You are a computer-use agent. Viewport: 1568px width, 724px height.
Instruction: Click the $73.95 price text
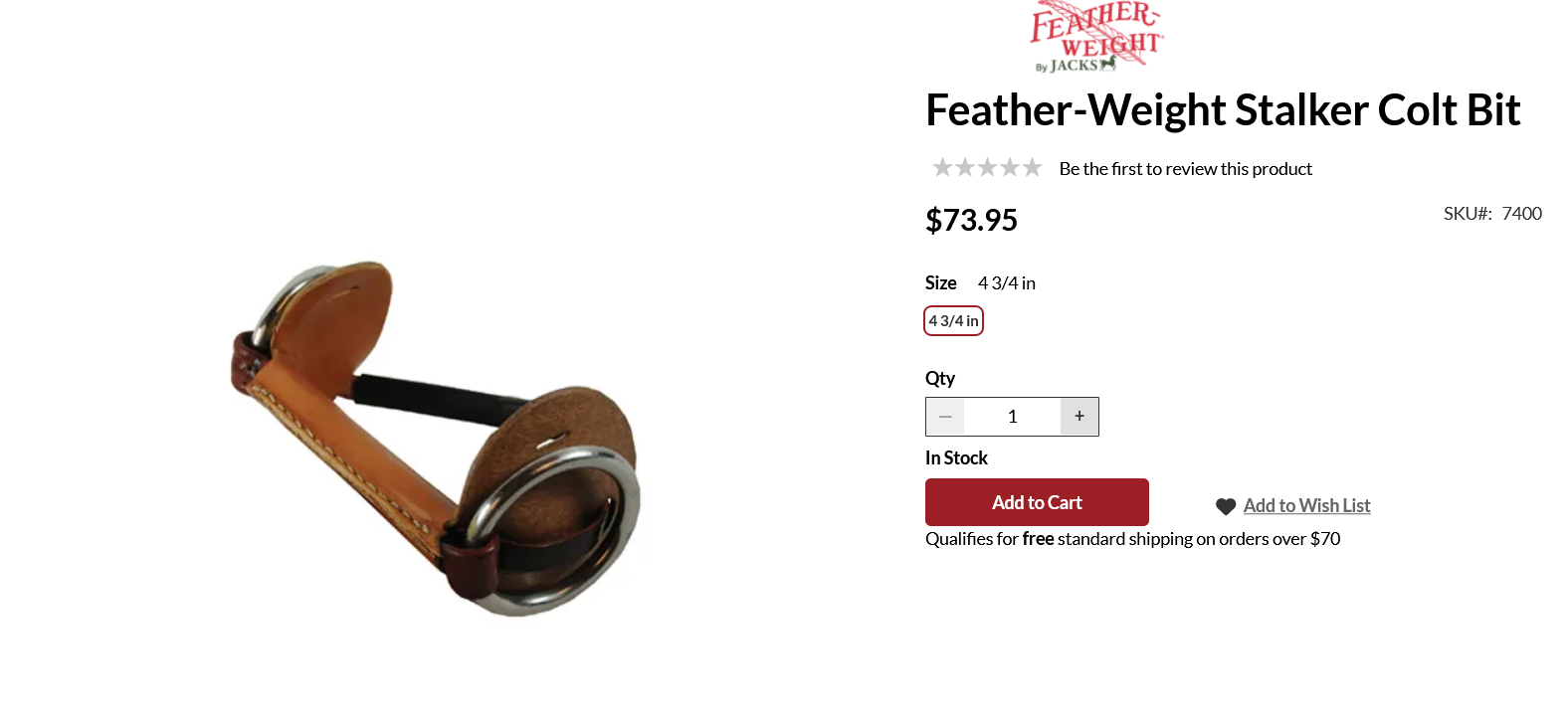pyautogui.click(x=971, y=220)
